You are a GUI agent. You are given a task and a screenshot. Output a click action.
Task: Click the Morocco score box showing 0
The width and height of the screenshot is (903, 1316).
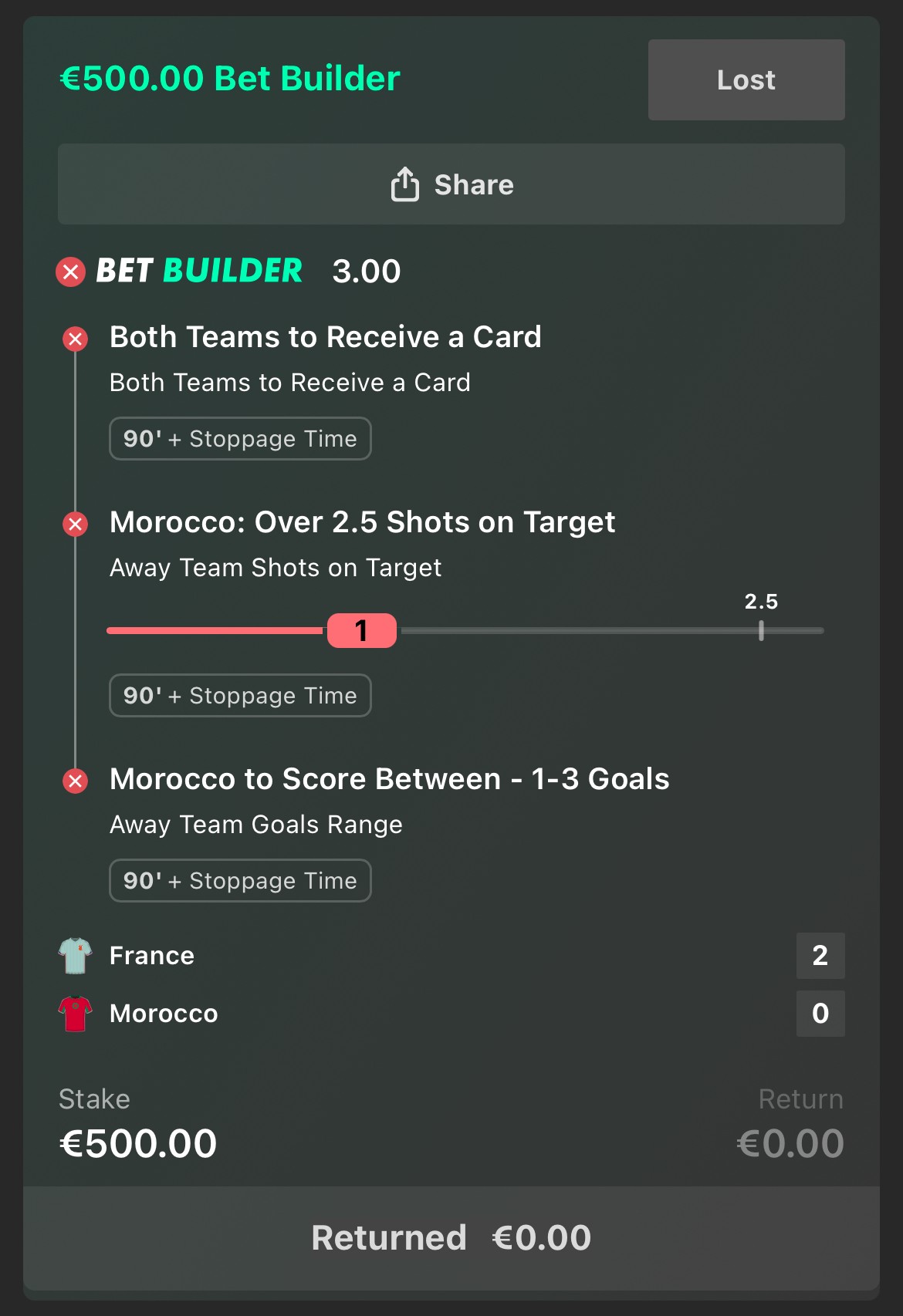pos(820,1014)
